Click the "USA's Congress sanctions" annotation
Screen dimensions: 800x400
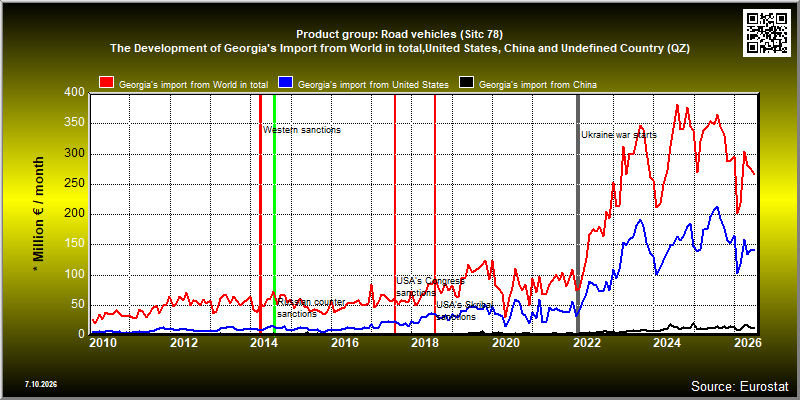click(431, 287)
